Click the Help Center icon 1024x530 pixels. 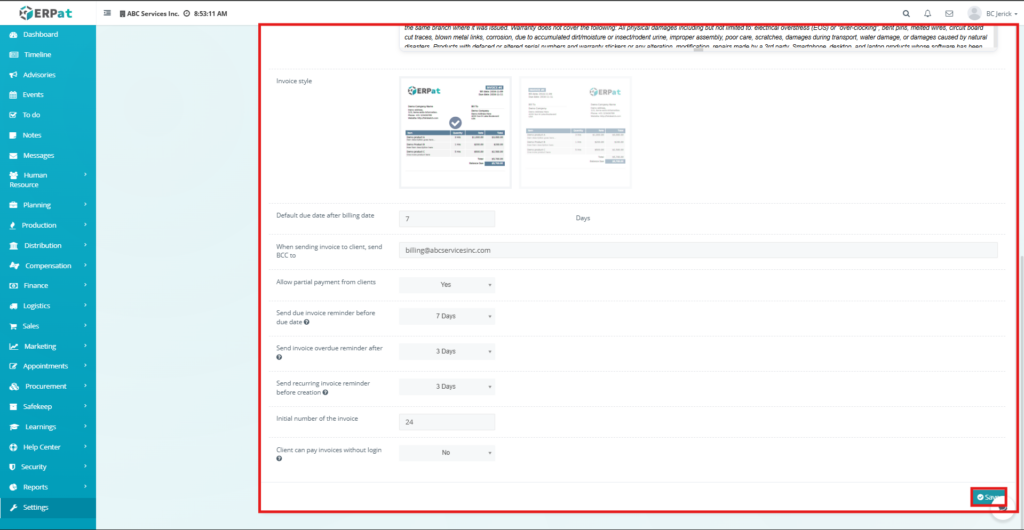13,447
